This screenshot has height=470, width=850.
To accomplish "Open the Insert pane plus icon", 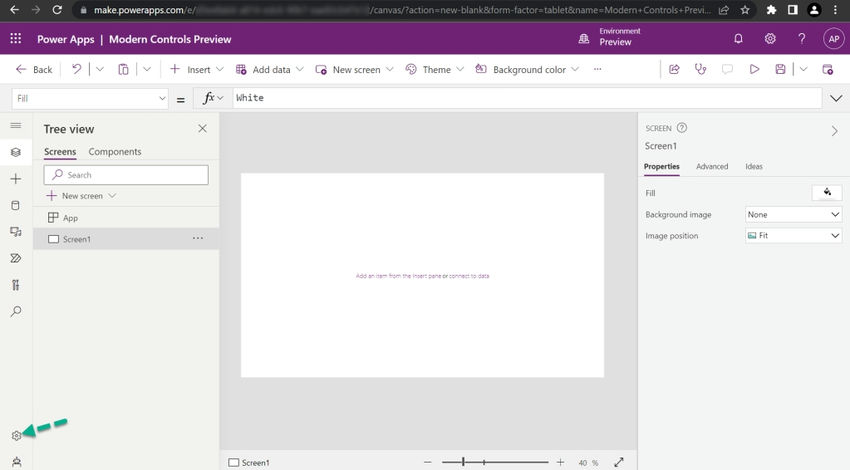I will [16, 179].
